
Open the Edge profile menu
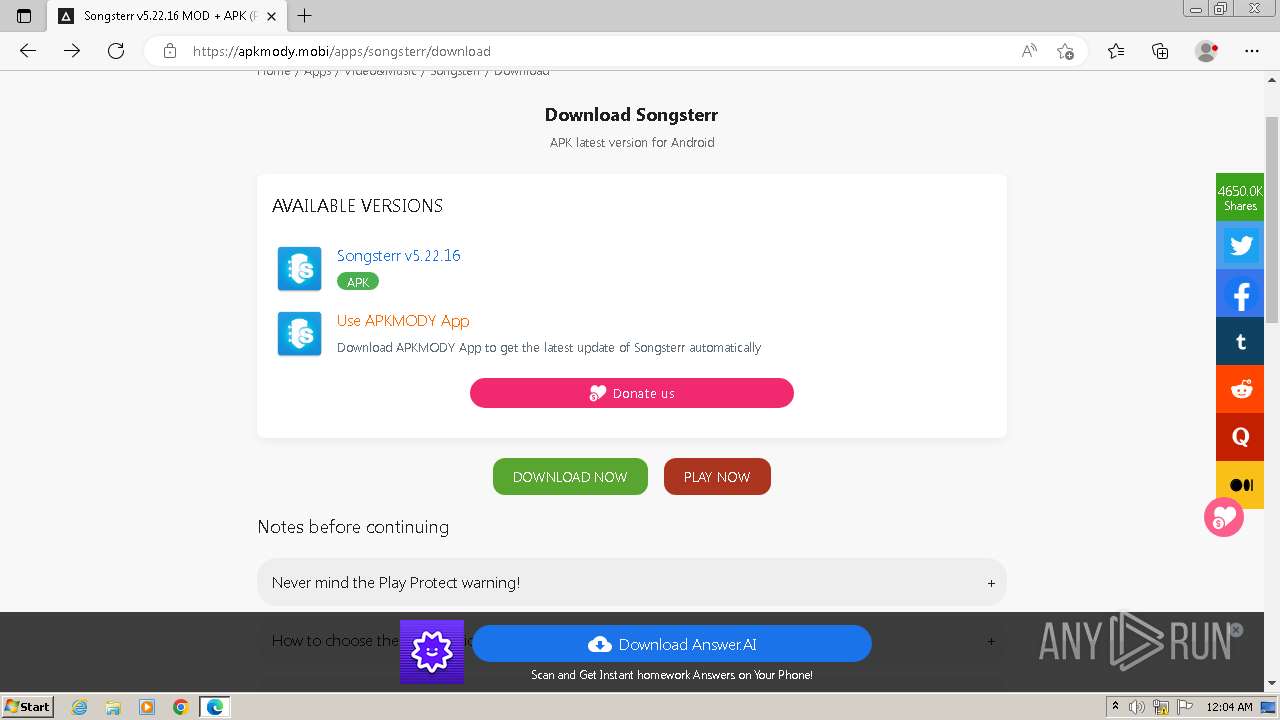click(x=1207, y=51)
